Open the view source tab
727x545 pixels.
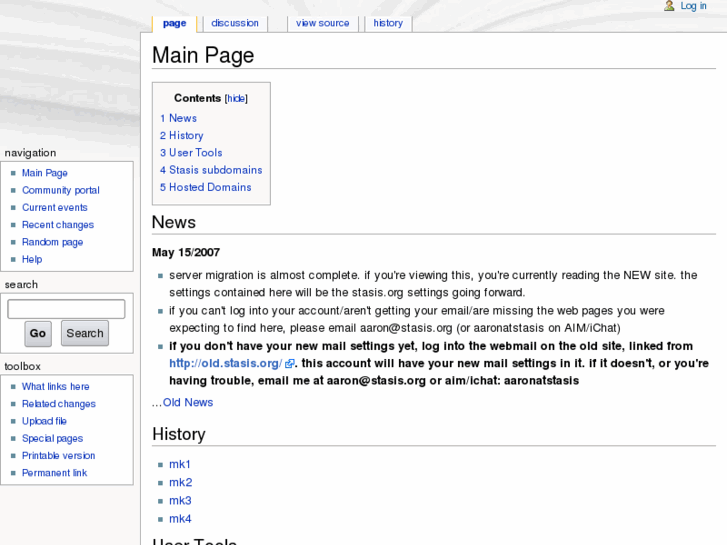(323, 23)
